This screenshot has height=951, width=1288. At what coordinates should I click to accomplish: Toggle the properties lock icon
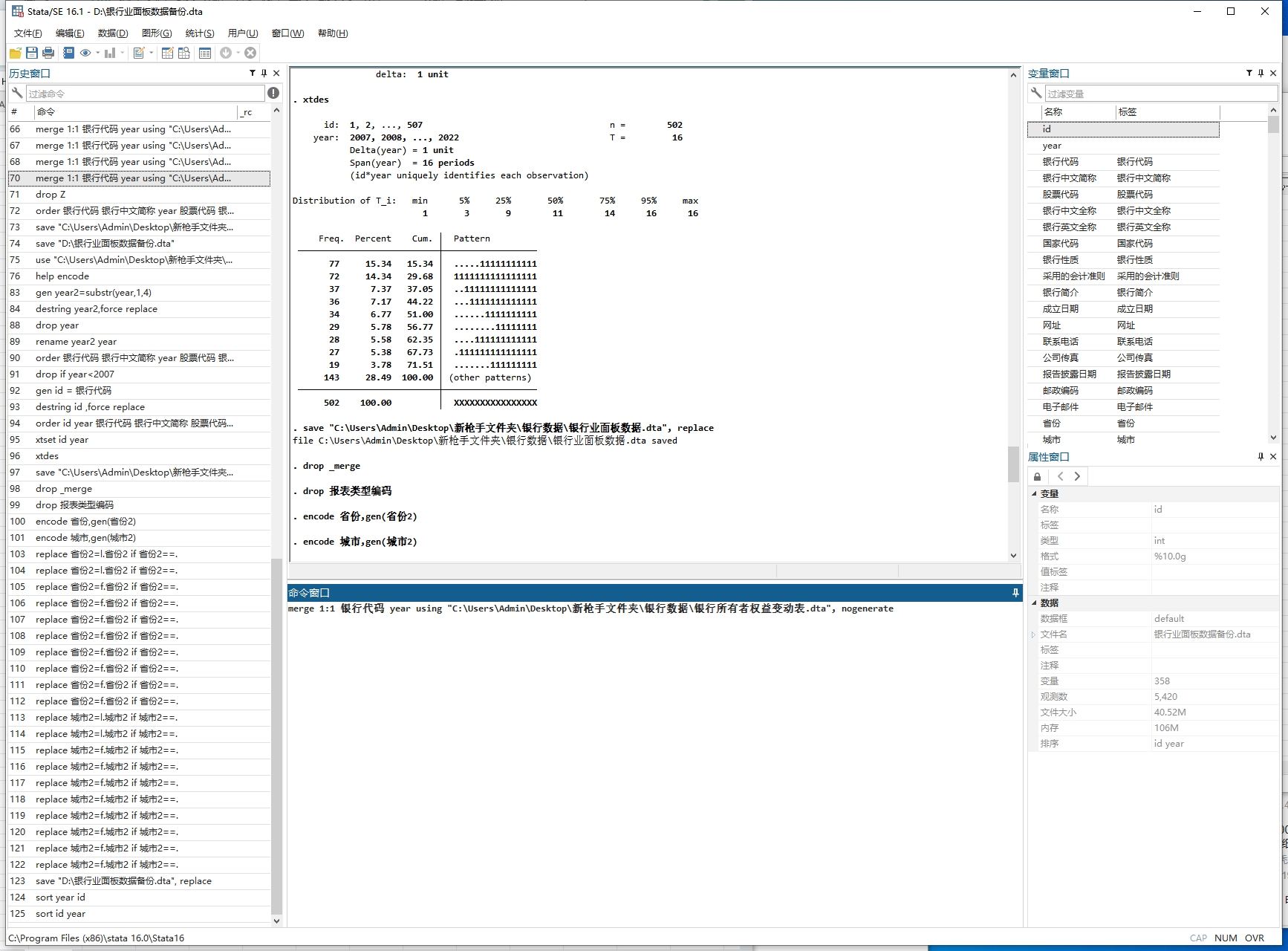pos(1037,477)
